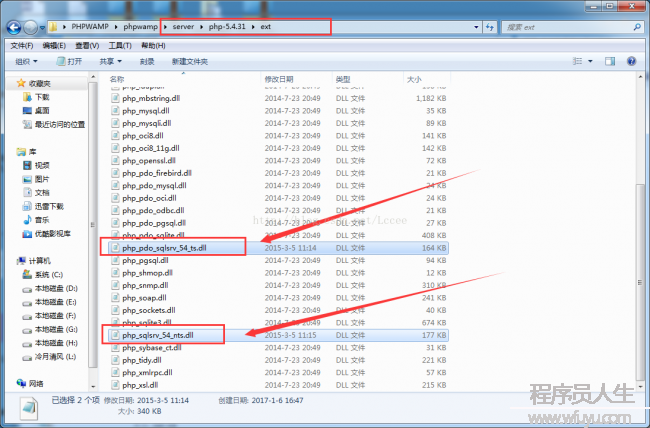Open the 组织 dropdown menu

coord(26,61)
